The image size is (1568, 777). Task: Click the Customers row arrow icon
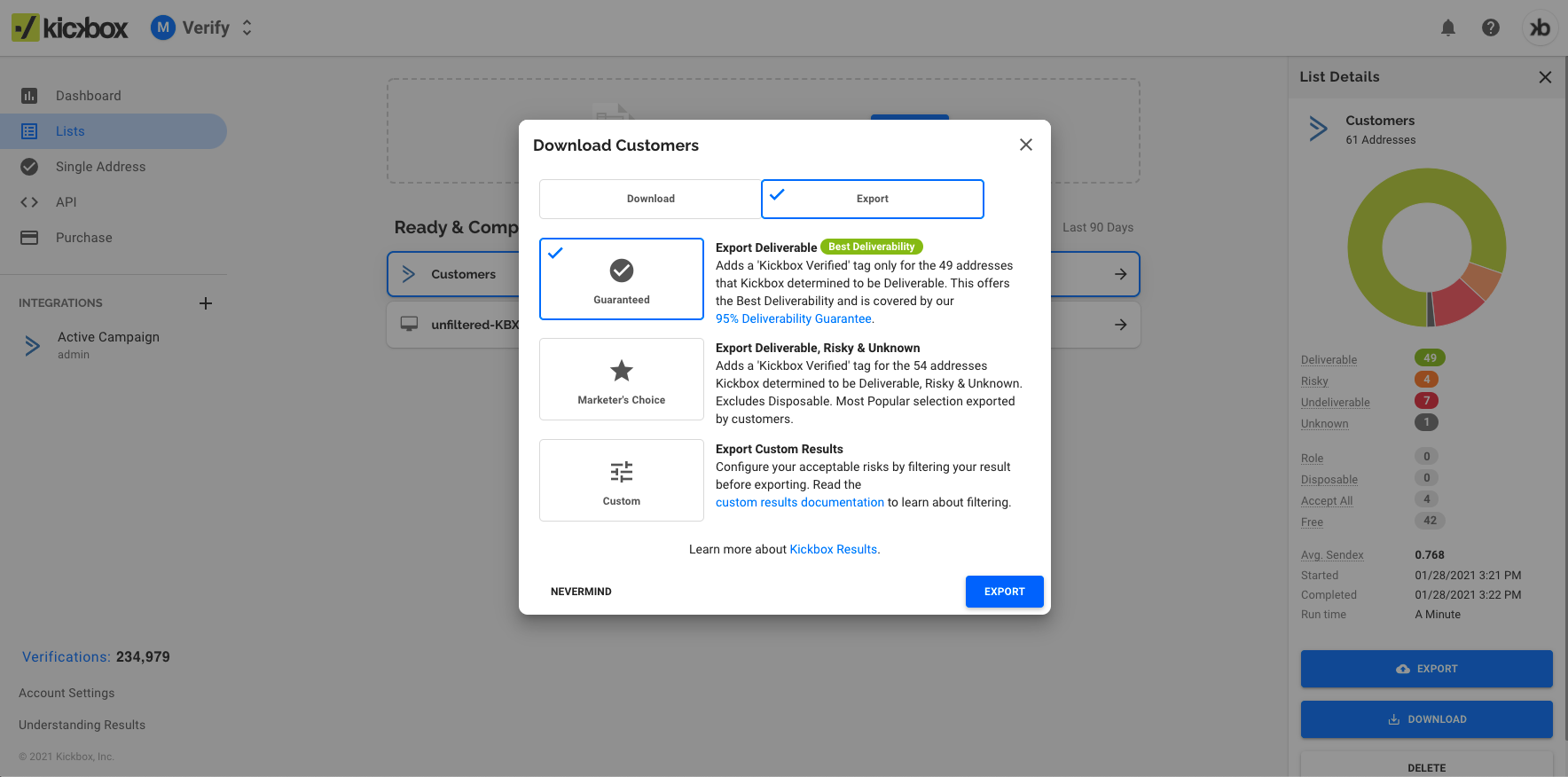1121,274
